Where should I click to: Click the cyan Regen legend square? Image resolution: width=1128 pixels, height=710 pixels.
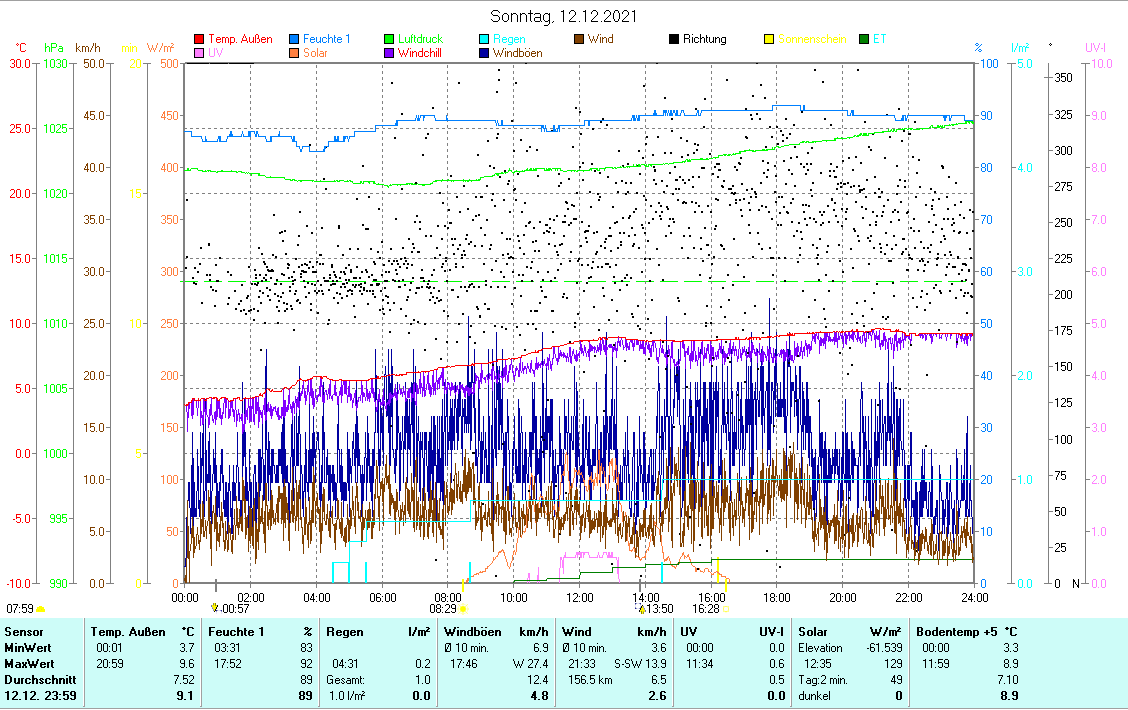click(484, 40)
